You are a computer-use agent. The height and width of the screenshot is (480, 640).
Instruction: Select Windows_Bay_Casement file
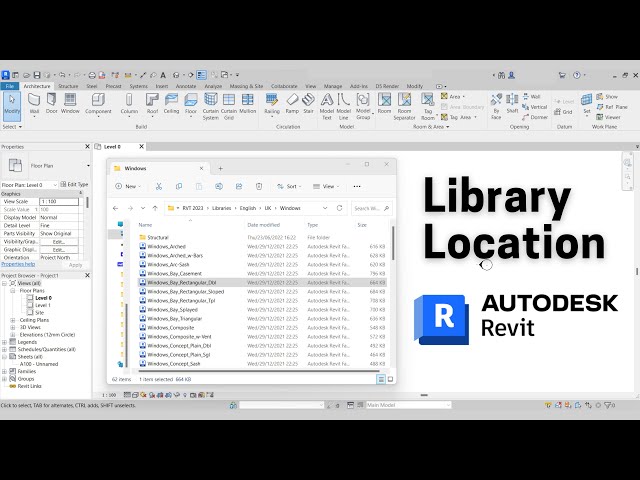coord(262,273)
